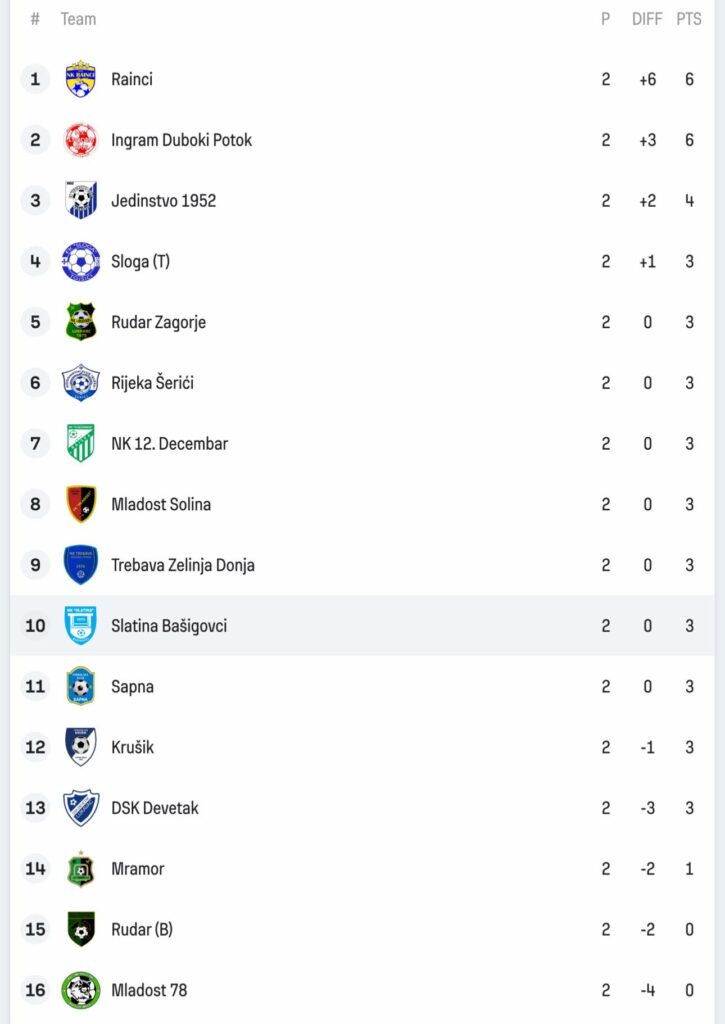Click the Mramor green club crest
Image resolution: width=725 pixels, height=1024 pixels.
pyautogui.click(x=81, y=869)
